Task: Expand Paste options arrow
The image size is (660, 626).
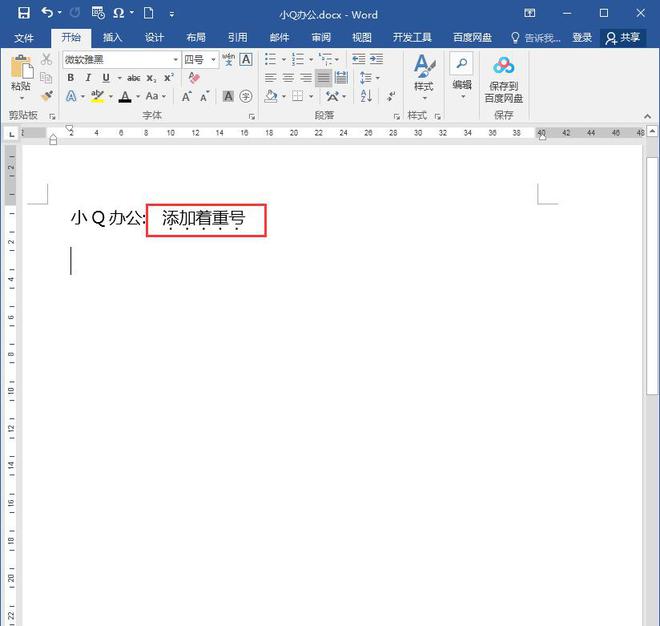Action: (22, 99)
